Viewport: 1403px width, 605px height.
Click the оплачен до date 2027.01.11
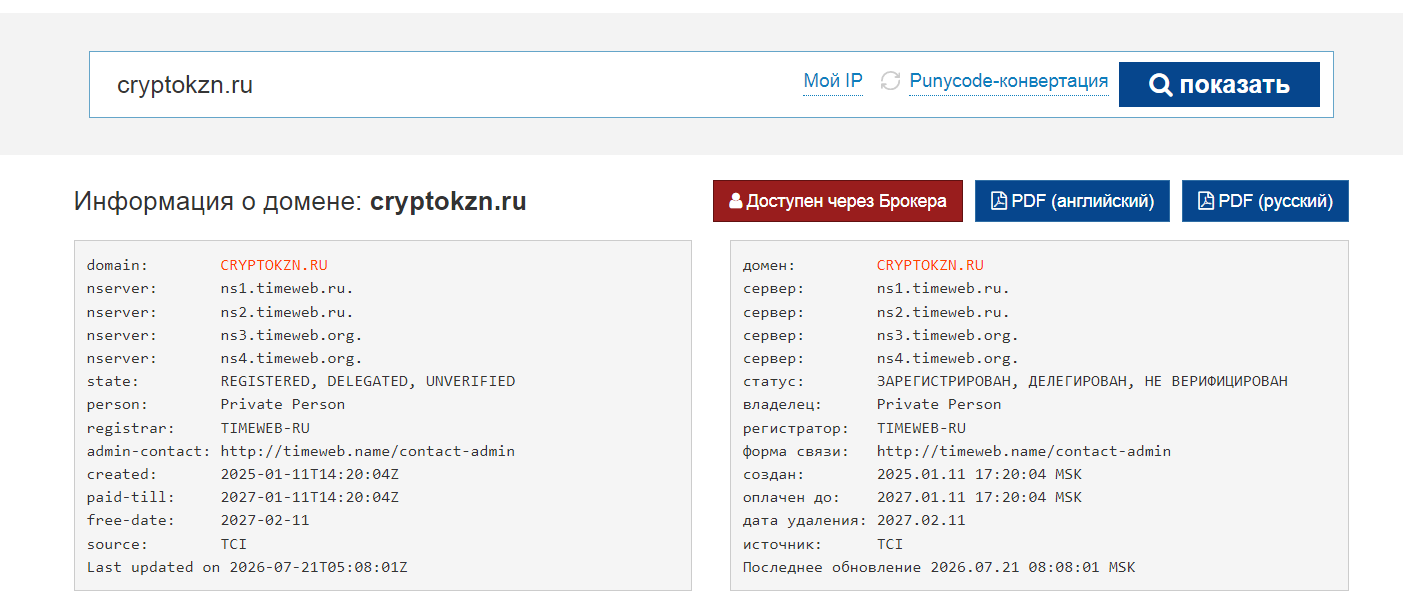coord(979,497)
